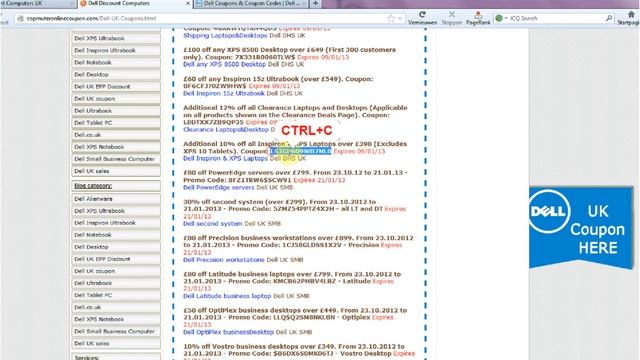Open Dell Inspiron Ultrabook above Blog category
This screenshot has height=360, width=640.
tap(116, 50)
